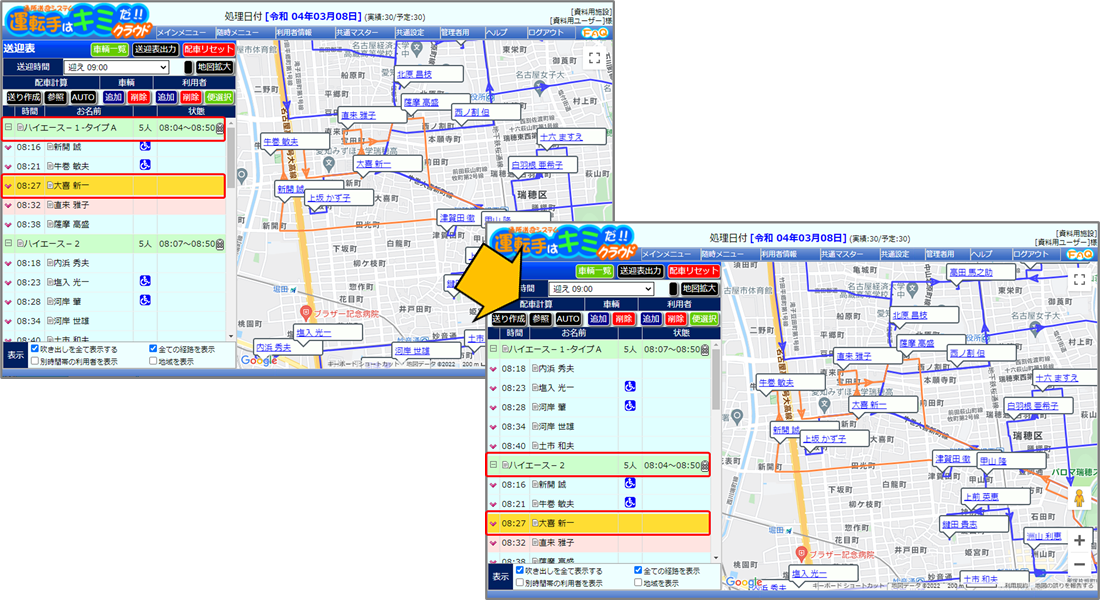Enable 別時間帯の利用者を表示 checkbox in right window

(x=520, y=582)
